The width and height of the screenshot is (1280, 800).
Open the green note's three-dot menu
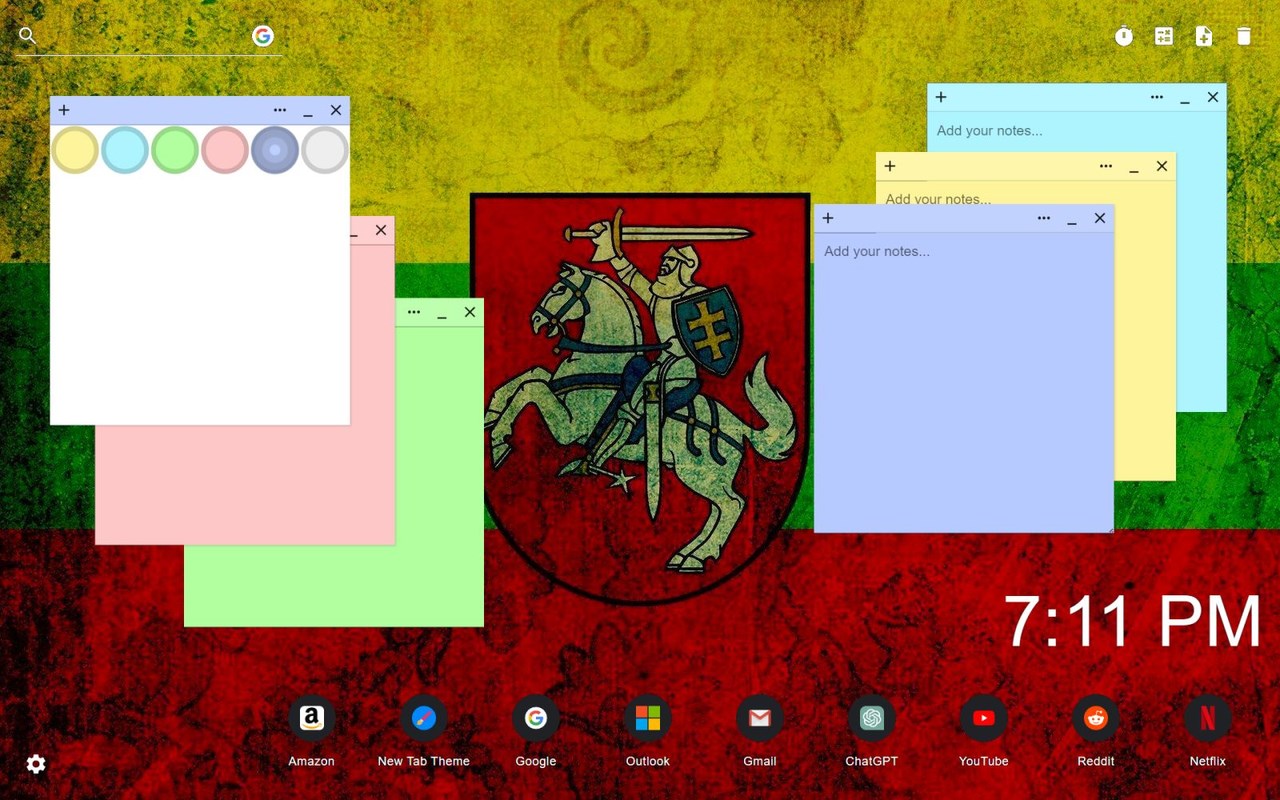(414, 312)
